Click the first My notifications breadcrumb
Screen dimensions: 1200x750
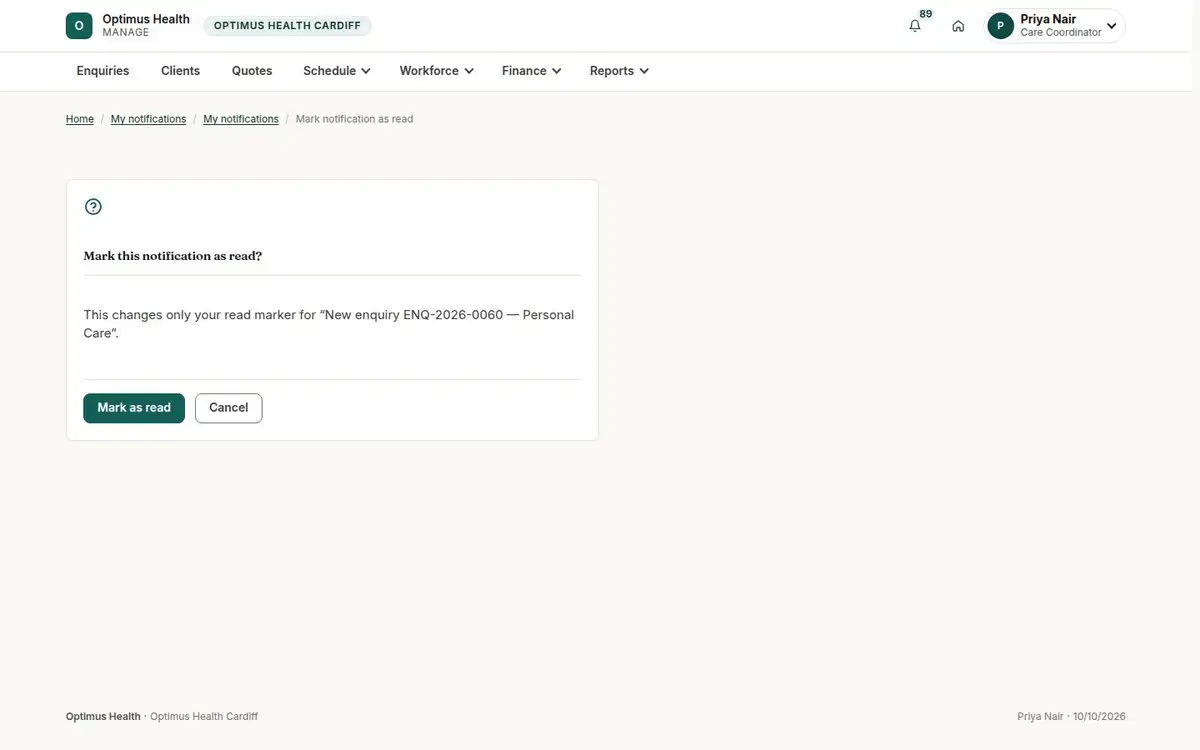pyautogui.click(x=148, y=119)
